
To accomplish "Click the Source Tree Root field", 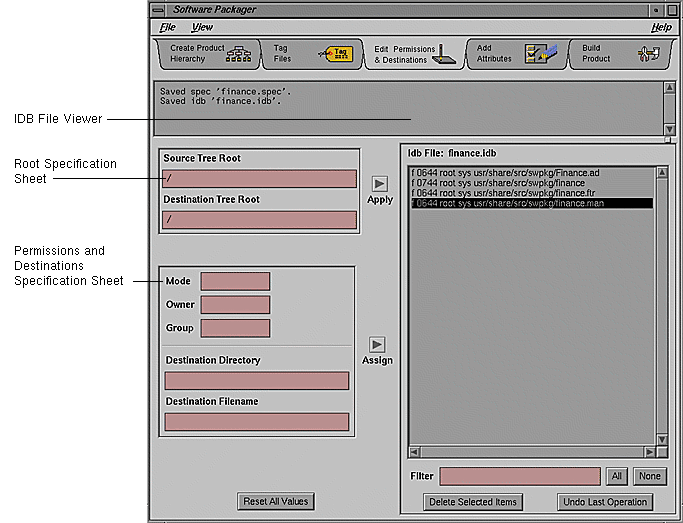I will tap(259, 179).
